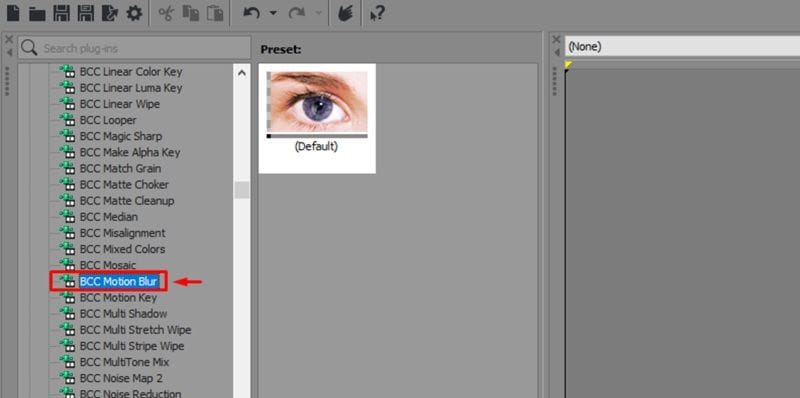This screenshot has width=800, height=398.
Task: Select BCC Make Alpha Key
Action: [x=130, y=153]
